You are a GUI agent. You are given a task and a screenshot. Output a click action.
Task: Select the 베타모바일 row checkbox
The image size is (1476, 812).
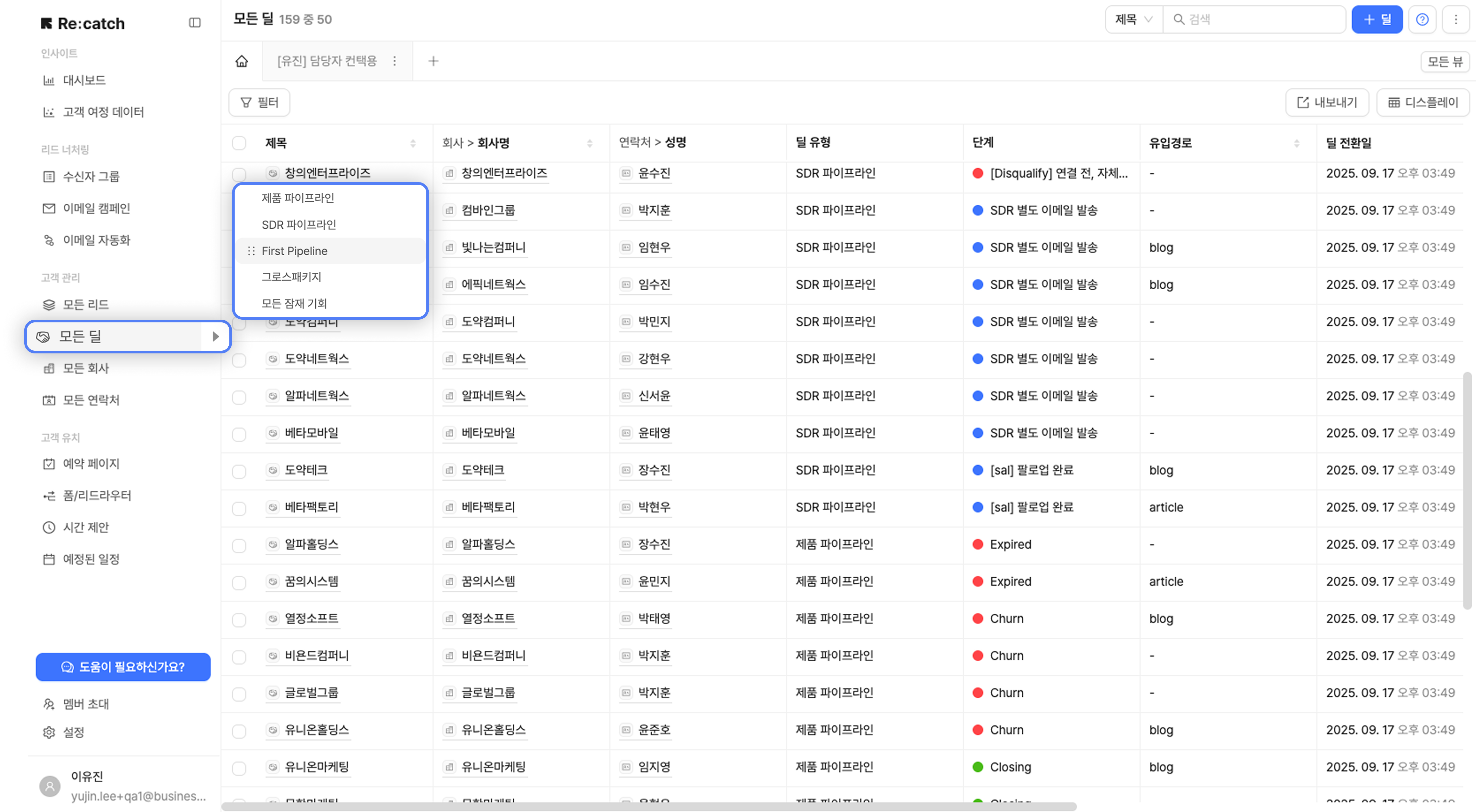239,434
